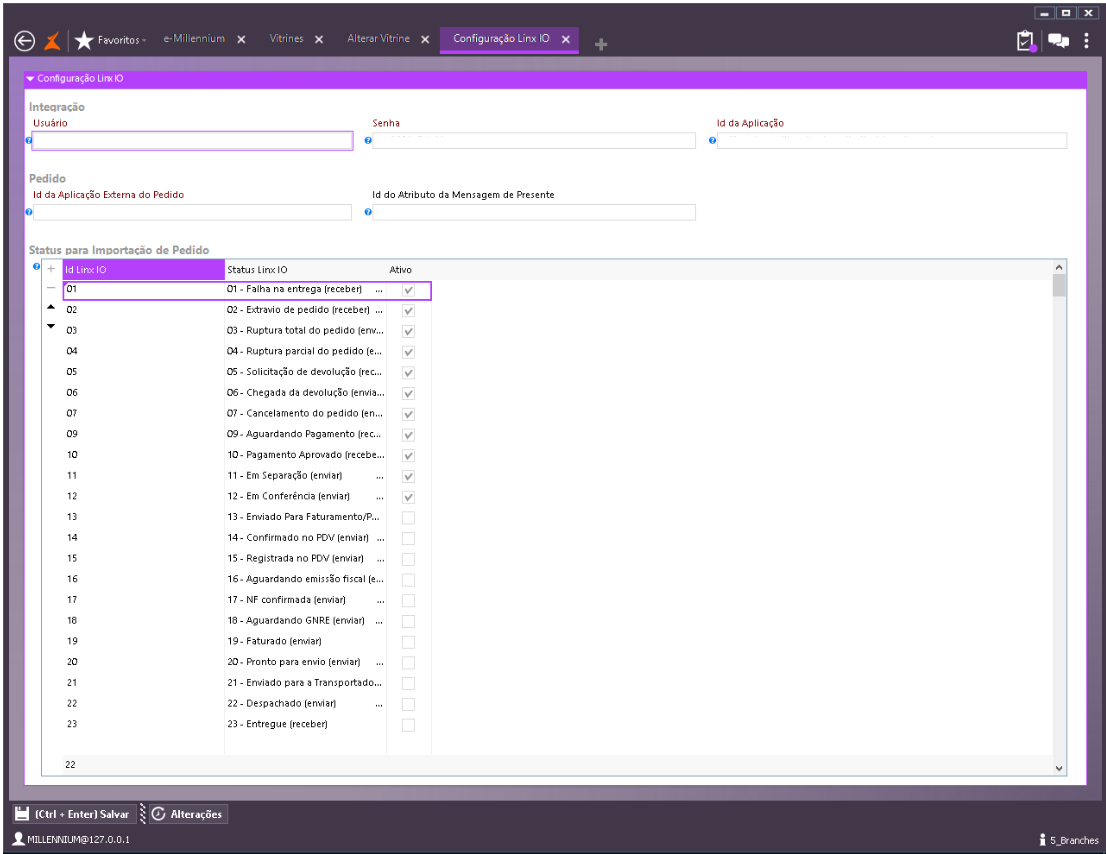
Task: Enable Ativo for 23 - Entregue
Action: point(408,725)
